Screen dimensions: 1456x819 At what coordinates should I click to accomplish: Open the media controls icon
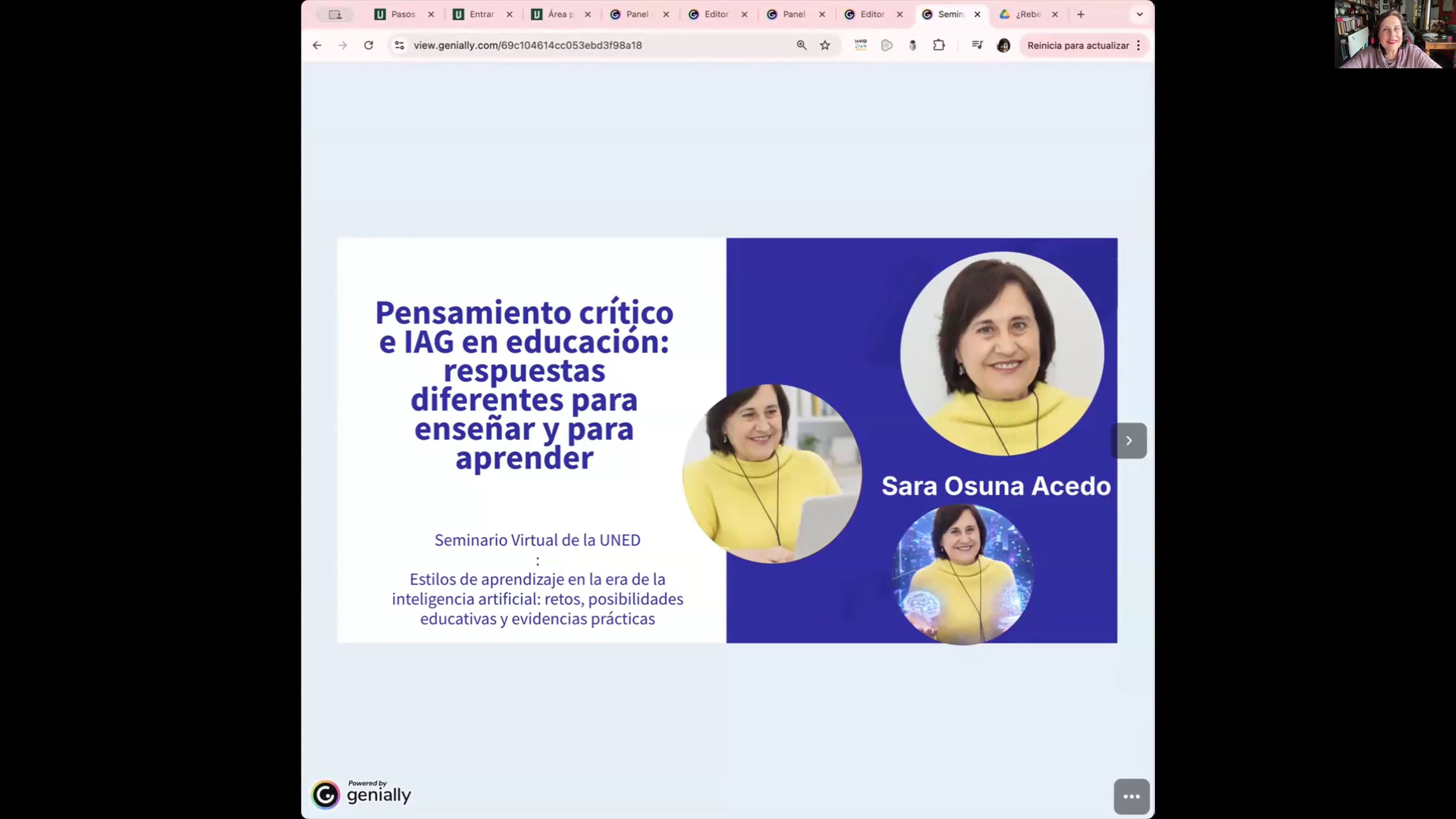tap(977, 45)
